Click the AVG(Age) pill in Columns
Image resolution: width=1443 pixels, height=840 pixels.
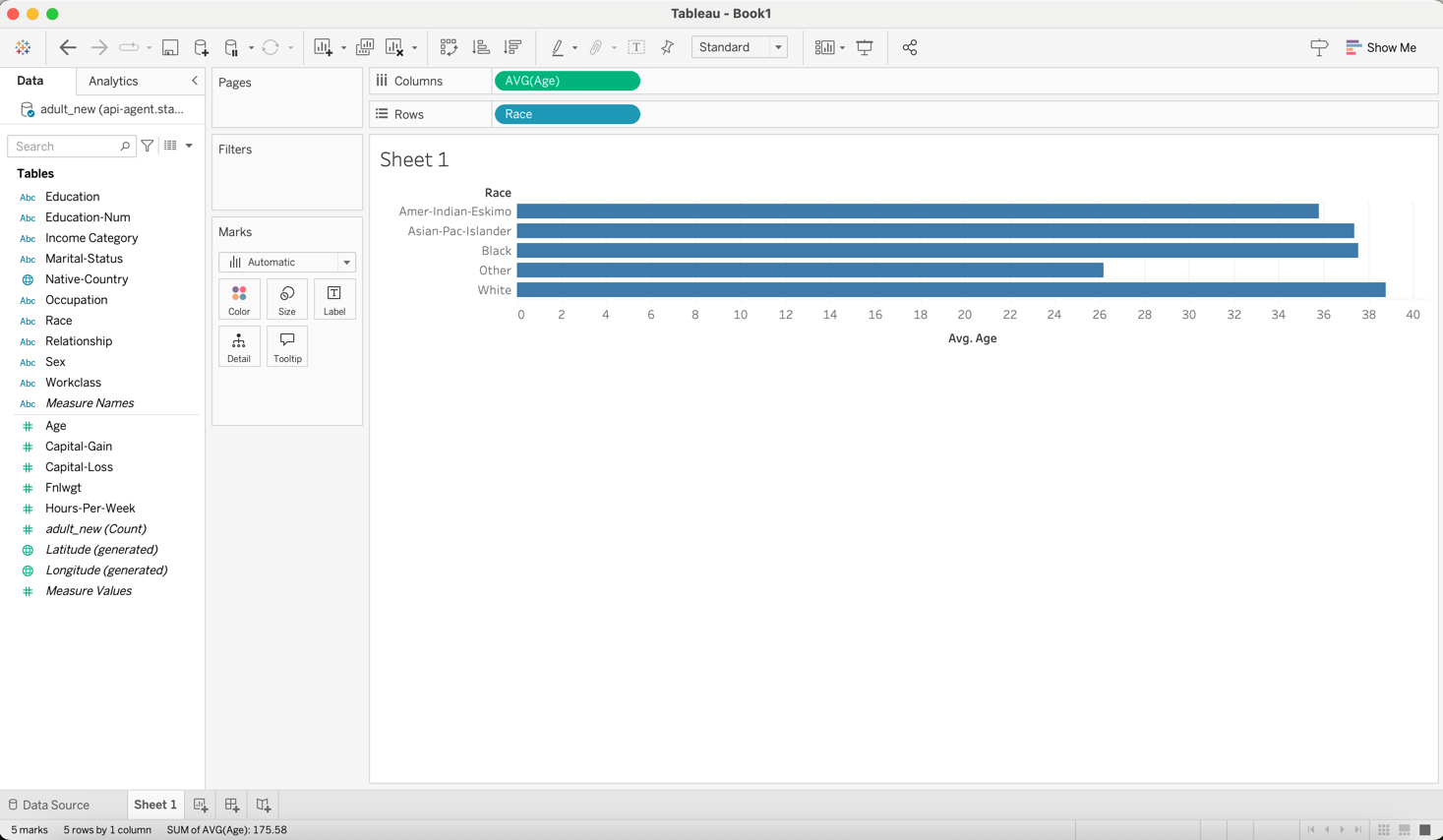point(568,81)
